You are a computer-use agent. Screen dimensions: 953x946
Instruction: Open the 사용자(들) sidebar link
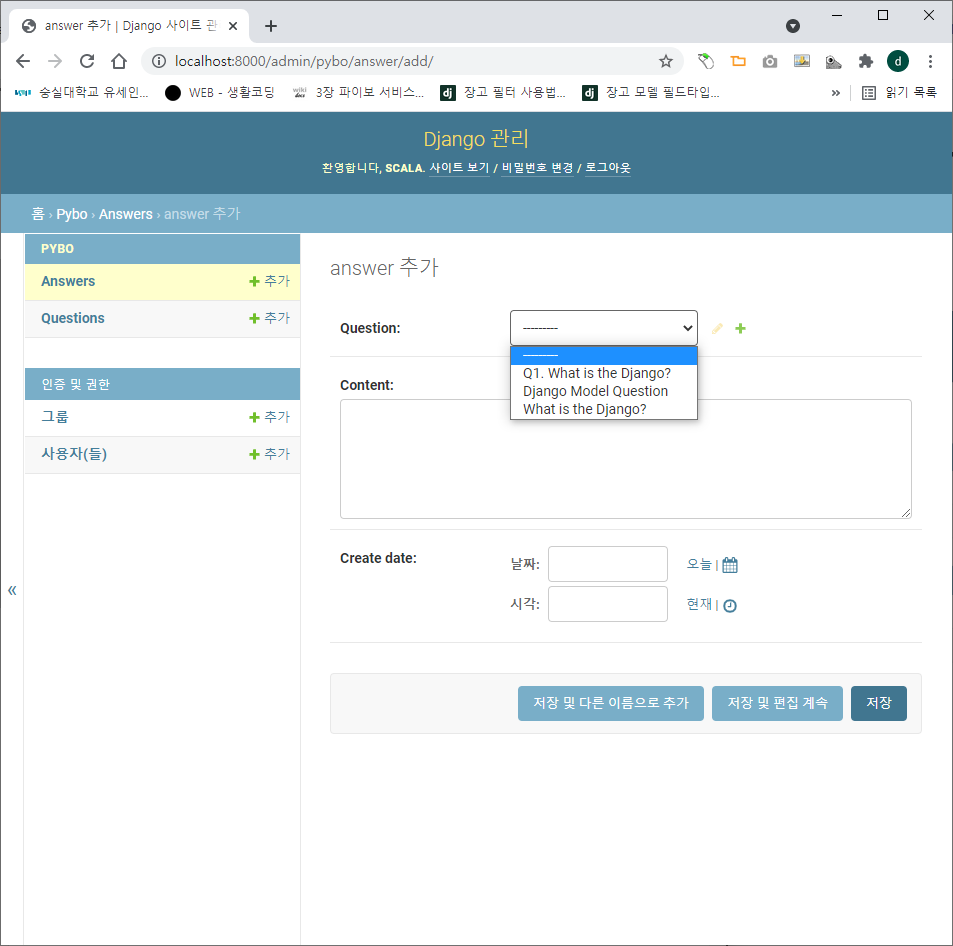pos(74,454)
